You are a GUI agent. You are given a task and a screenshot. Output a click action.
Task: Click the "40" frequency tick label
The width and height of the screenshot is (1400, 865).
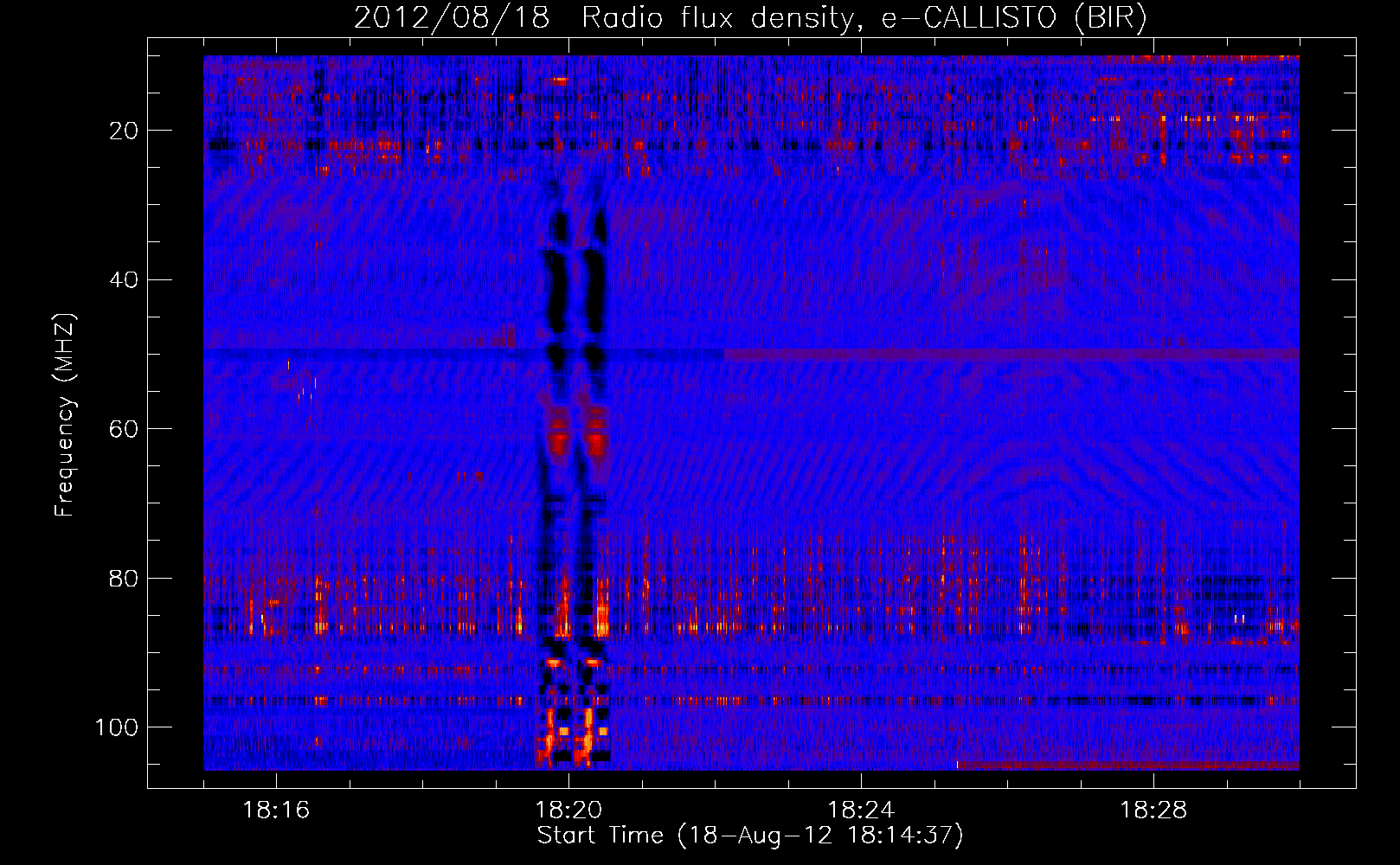tap(125, 280)
